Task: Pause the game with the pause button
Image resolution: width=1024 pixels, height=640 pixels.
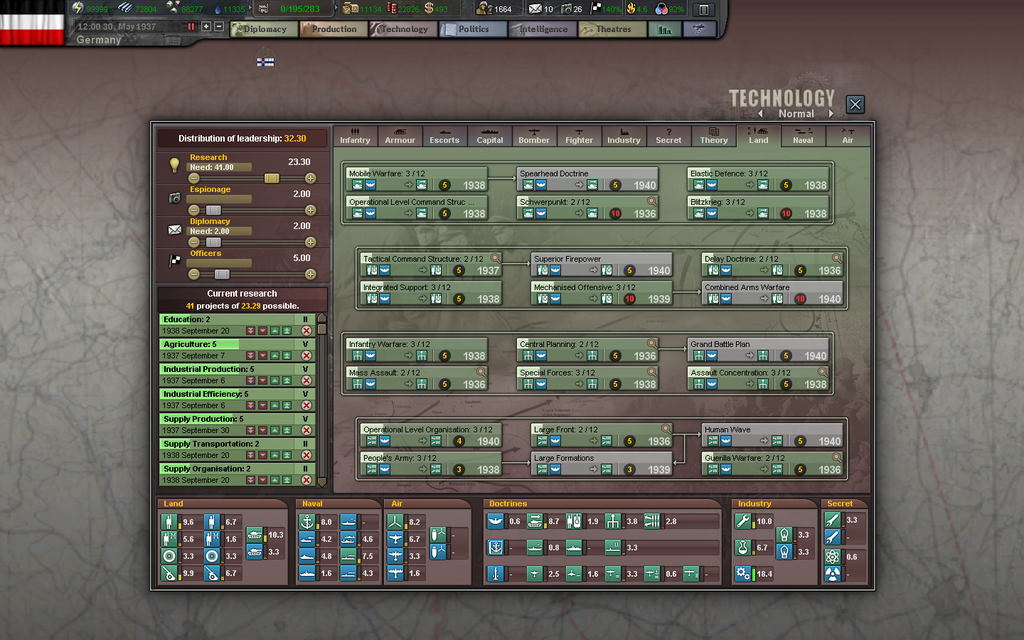Action: [x=191, y=26]
